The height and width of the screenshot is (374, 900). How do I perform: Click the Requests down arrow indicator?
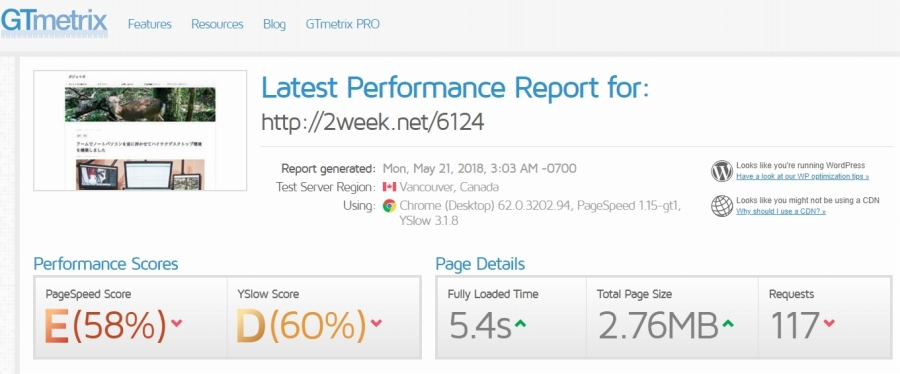click(829, 323)
